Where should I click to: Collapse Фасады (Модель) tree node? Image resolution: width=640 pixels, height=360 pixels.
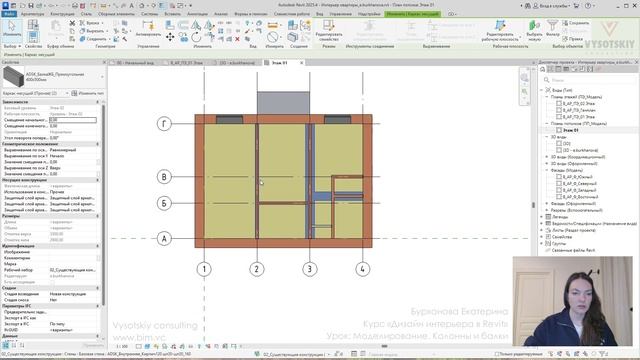coord(547,170)
